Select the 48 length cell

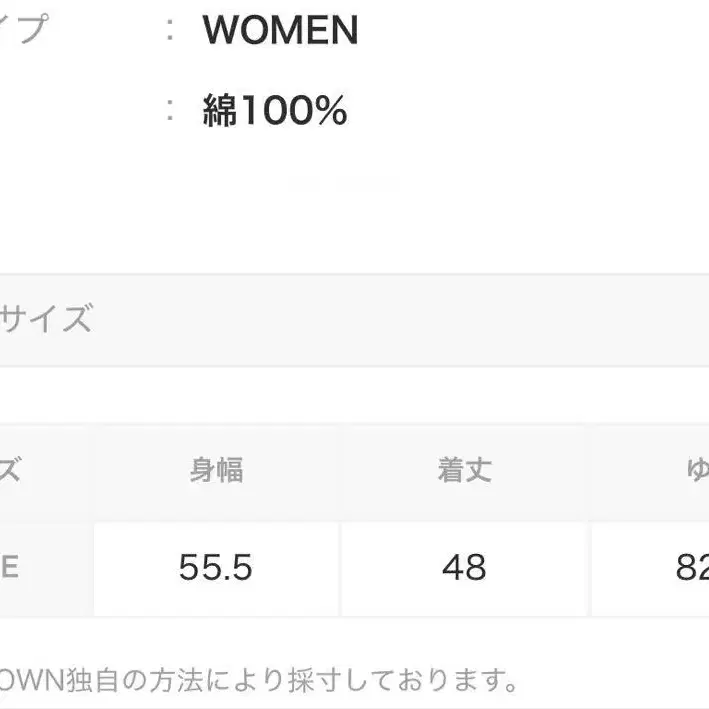click(464, 568)
